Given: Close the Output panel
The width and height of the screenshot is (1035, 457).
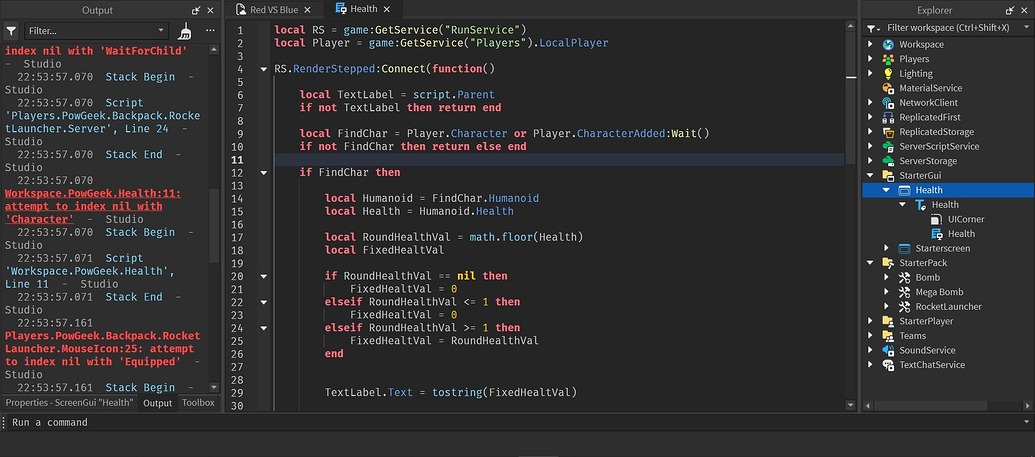Looking at the screenshot, I should (211, 11).
